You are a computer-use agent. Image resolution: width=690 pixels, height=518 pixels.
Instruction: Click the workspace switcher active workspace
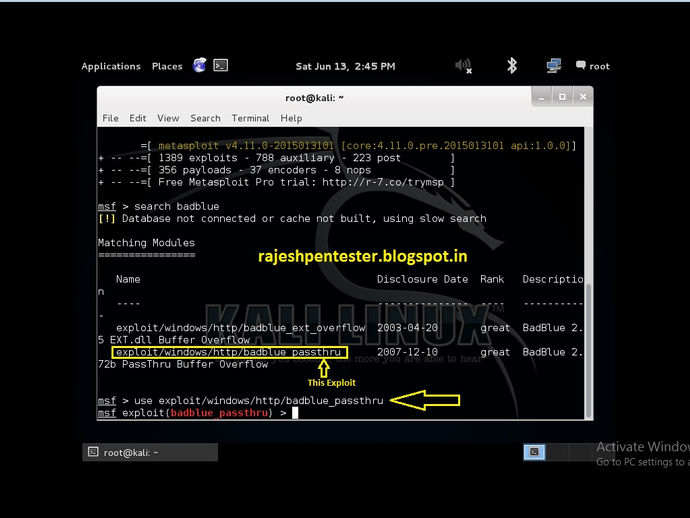coord(534,452)
